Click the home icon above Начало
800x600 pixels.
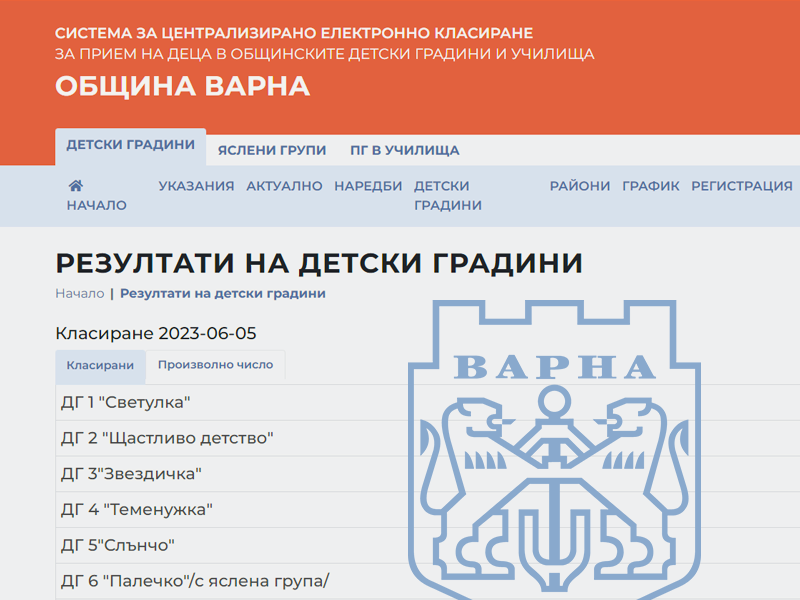(x=75, y=186)
